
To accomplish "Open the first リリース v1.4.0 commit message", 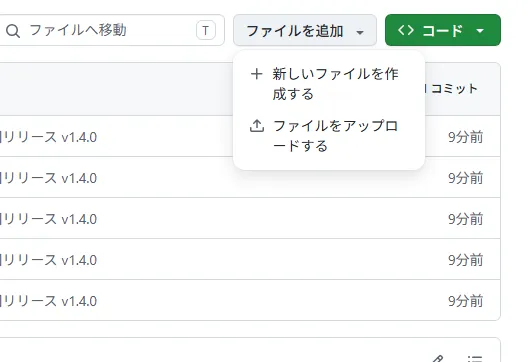I will pos(49,137).
